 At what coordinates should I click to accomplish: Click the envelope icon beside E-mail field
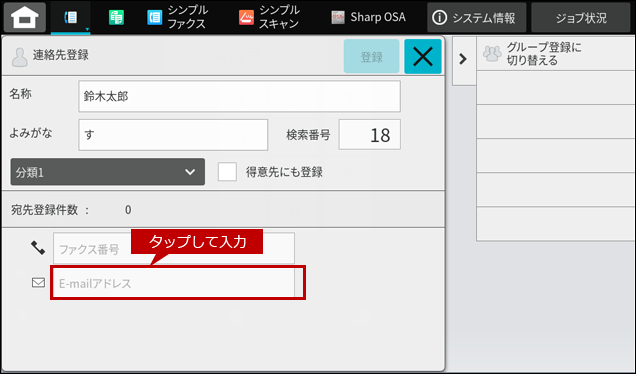(x=39, y=282)
